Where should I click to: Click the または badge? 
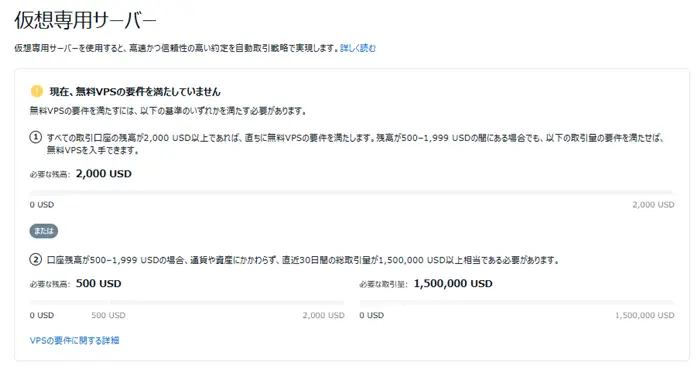[x=44, y=231]
